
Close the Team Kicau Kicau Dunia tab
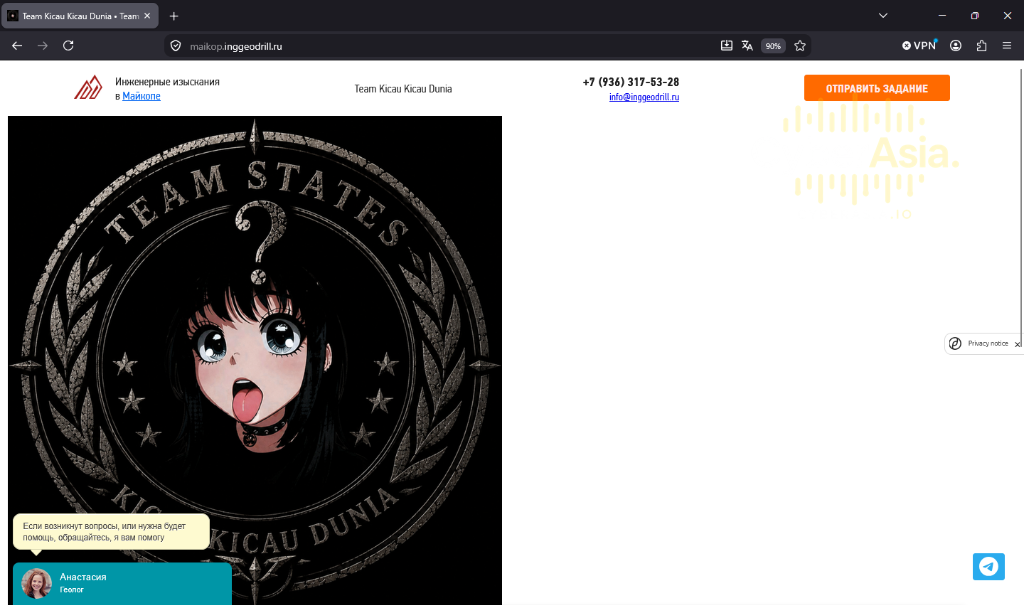pos(147,16)
